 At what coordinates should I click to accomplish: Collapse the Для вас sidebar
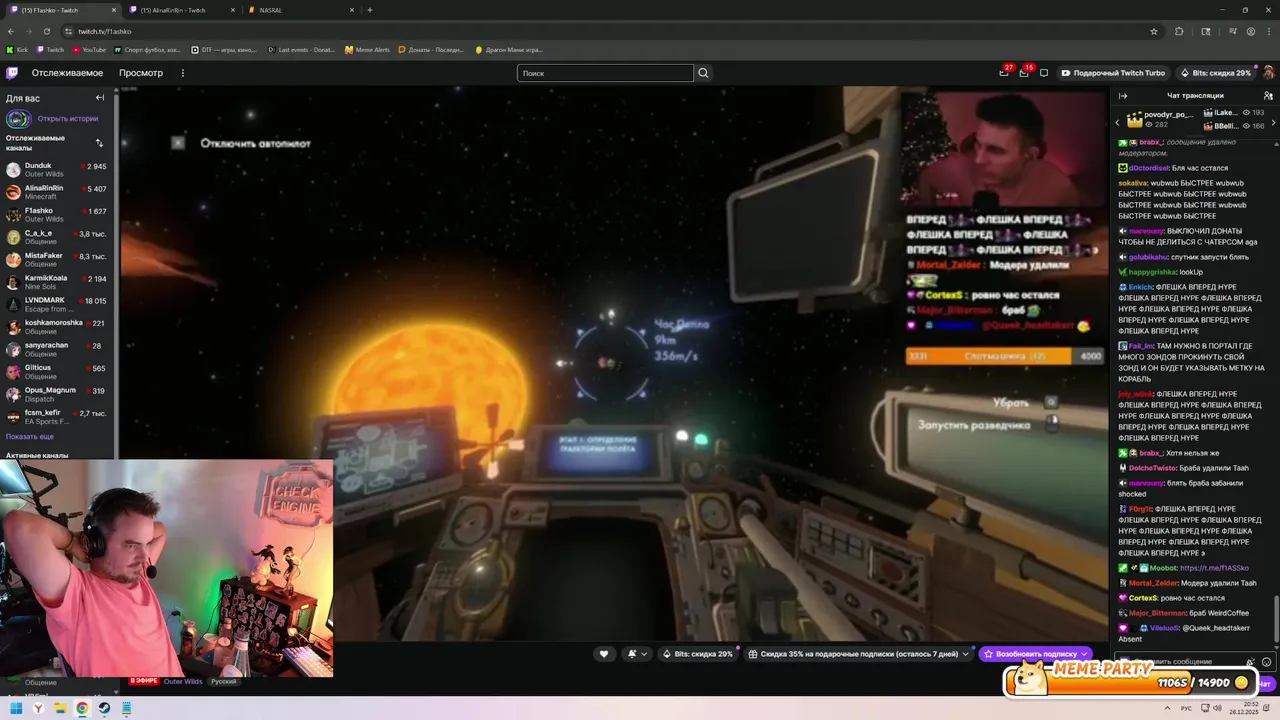[x=100, y=98]
